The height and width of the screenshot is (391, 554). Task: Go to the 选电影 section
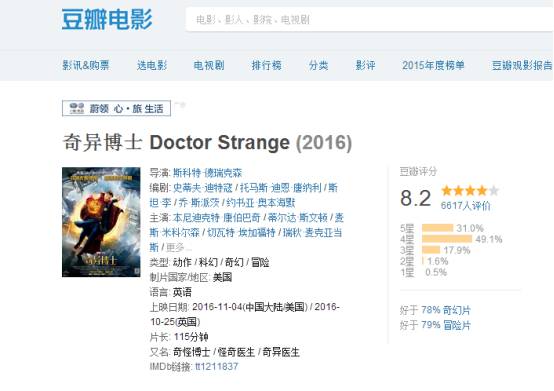pyautogui.click(x=152, y=65)
